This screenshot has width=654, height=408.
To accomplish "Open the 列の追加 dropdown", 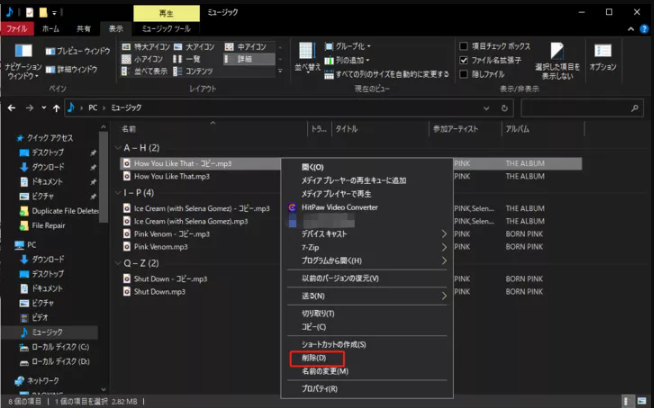I will (x=347, y=60).
